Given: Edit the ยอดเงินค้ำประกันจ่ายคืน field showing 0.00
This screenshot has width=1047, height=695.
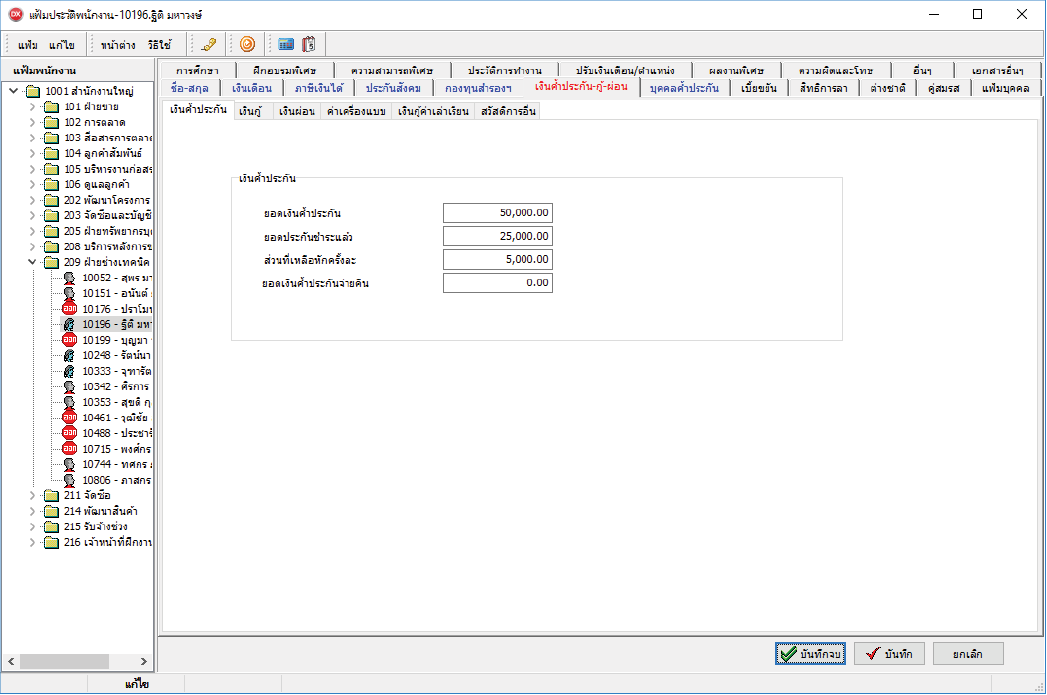Looking at the screenshot, I should pyautogui.click(x=498, y=283).
